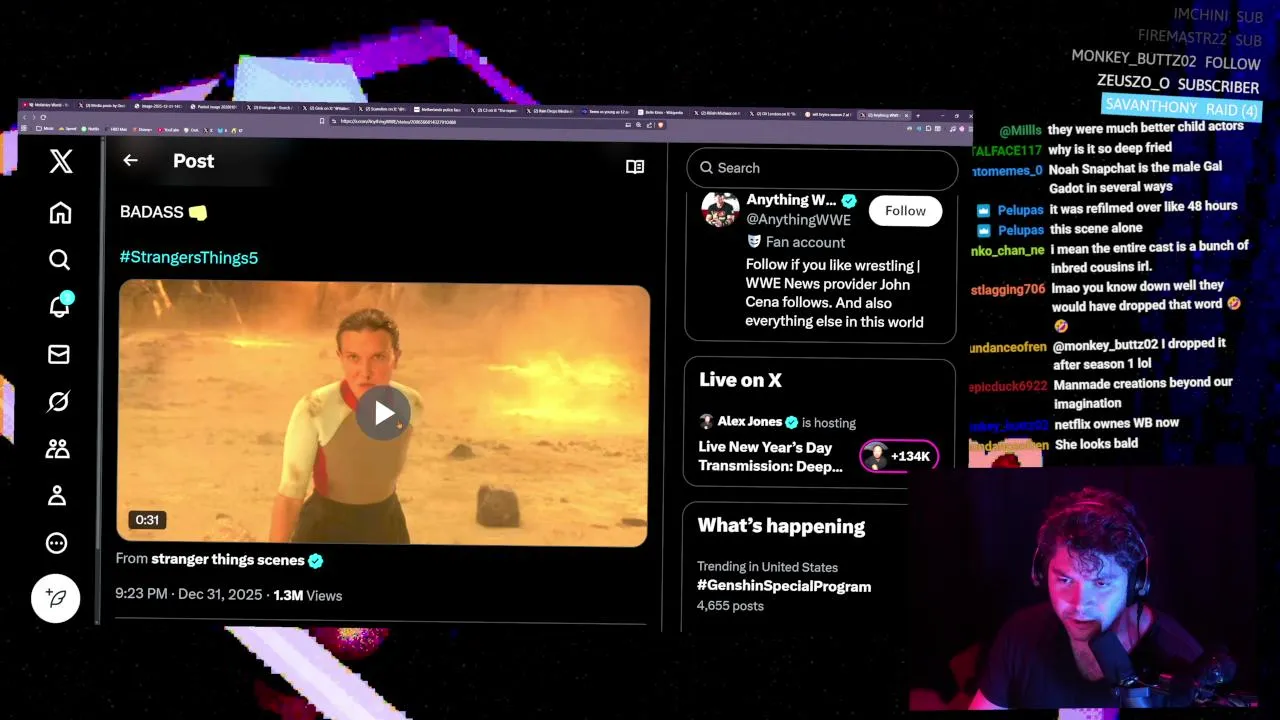Follow the Anything WWE account
Viewport: 1280px width, 720px height.
tap(905, 211)
